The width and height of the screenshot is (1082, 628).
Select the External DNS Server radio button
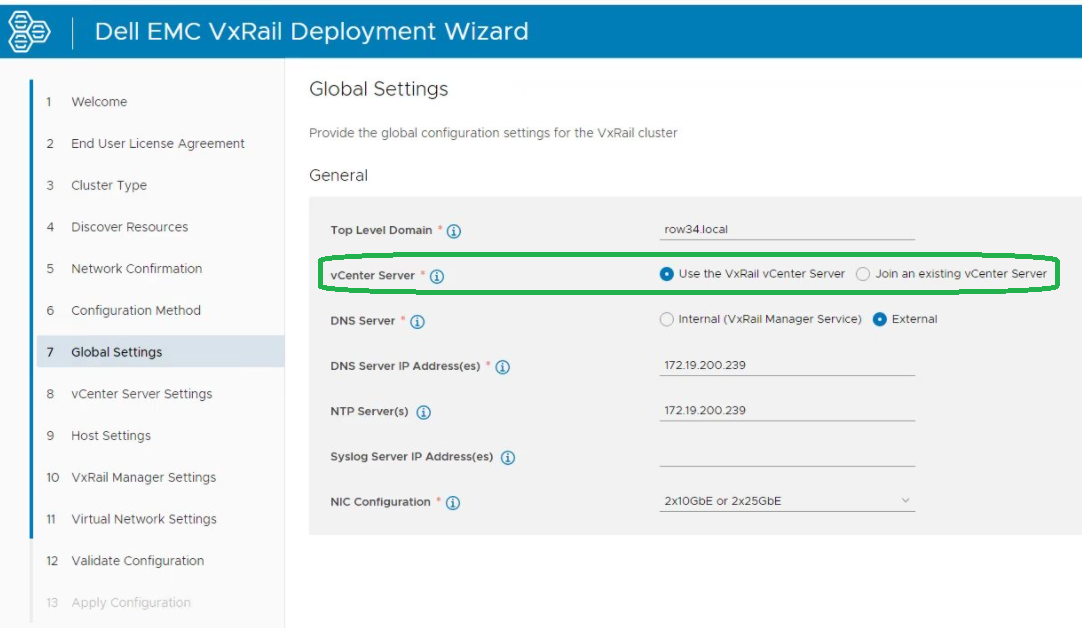pyautogui.click(x=880, y=320)
